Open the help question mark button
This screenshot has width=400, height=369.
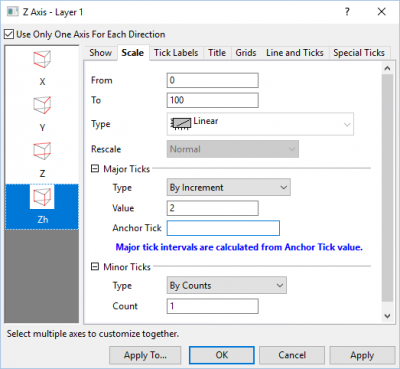point(347,12)
